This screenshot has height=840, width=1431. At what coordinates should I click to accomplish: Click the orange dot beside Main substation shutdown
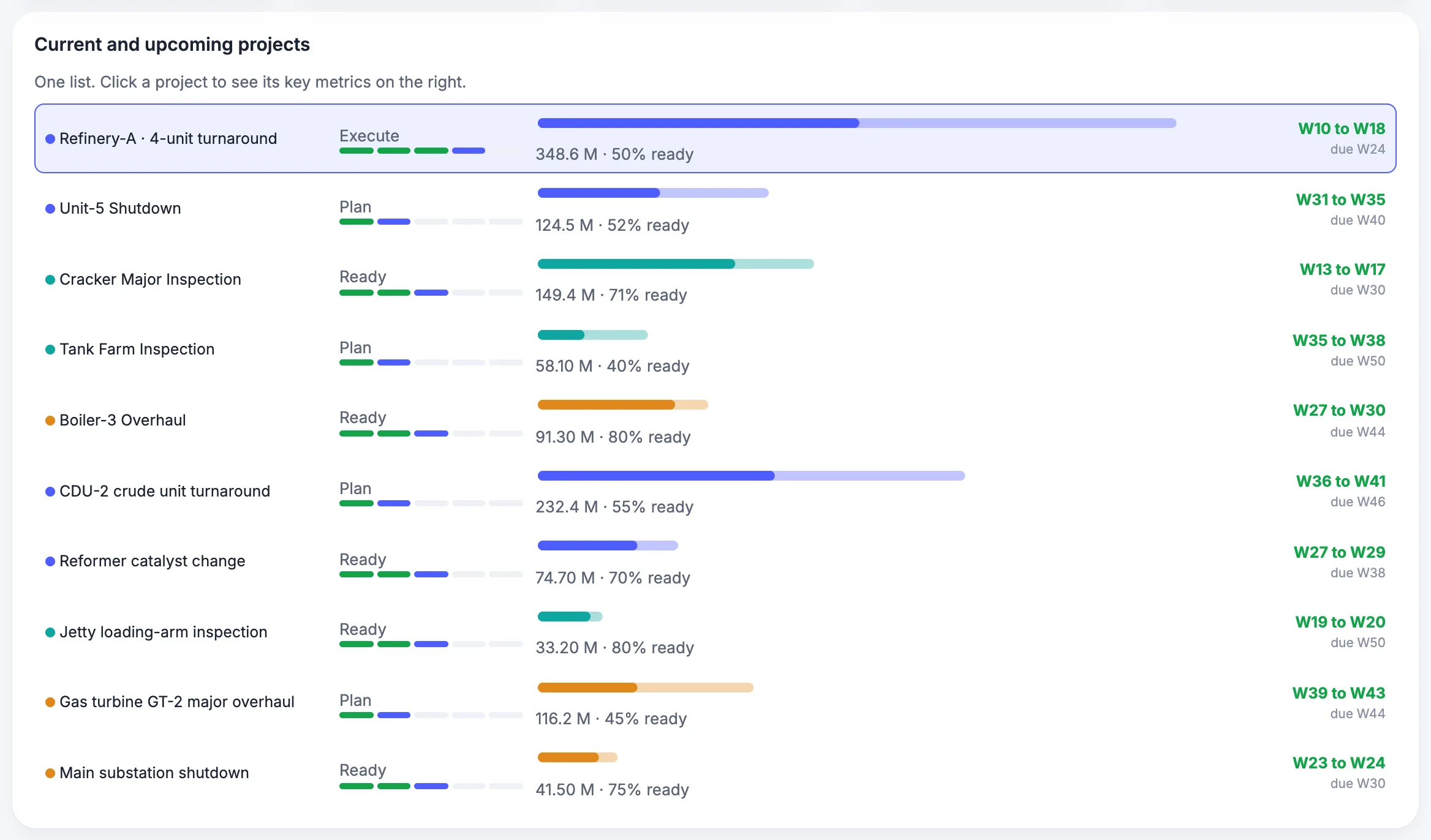coord(50,773)
